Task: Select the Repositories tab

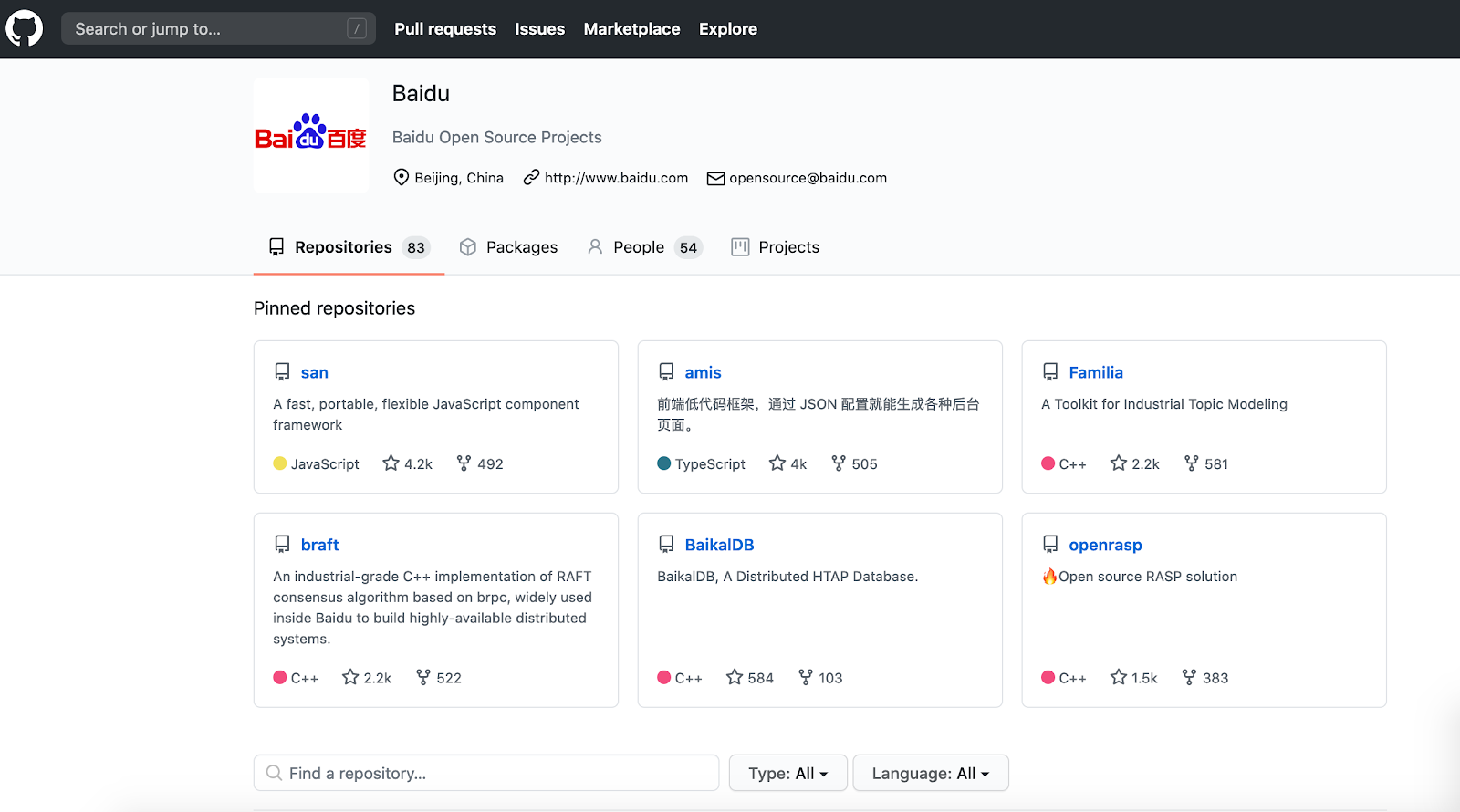Action: pyautogui.click(x=349, y=247)
